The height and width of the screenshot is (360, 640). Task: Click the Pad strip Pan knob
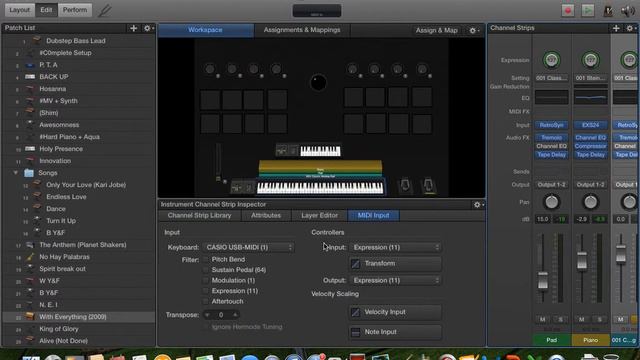point(551,202)
